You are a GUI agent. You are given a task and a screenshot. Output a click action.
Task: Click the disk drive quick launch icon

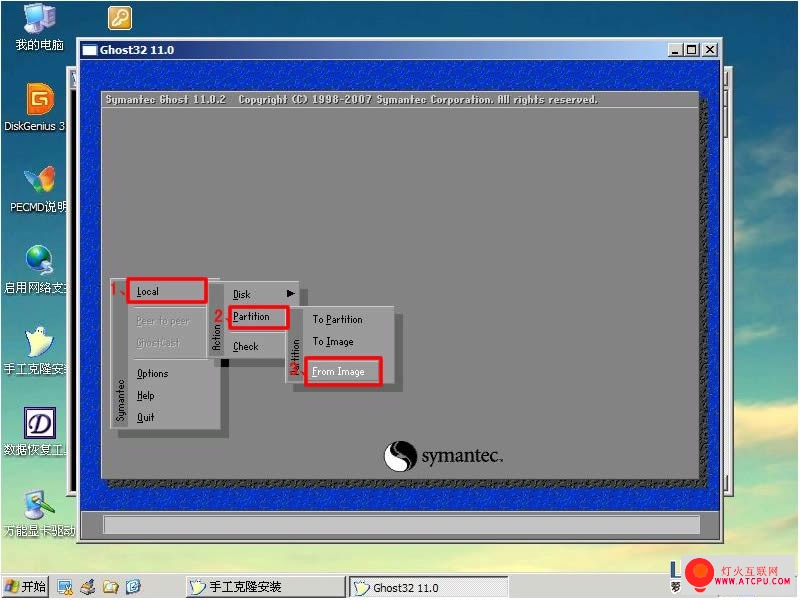88,587
